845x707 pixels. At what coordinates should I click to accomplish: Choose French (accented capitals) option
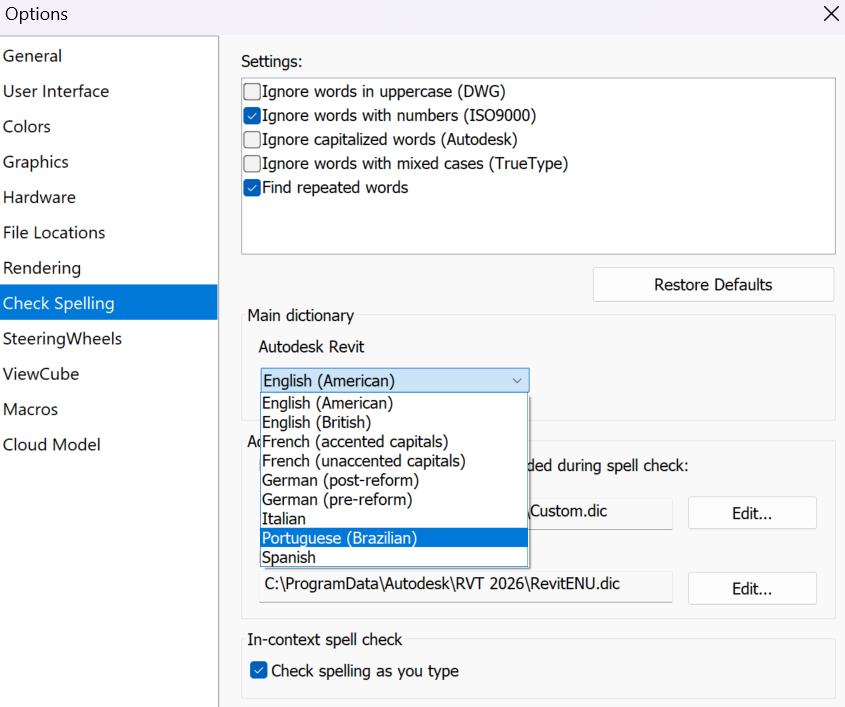[354, 442]
